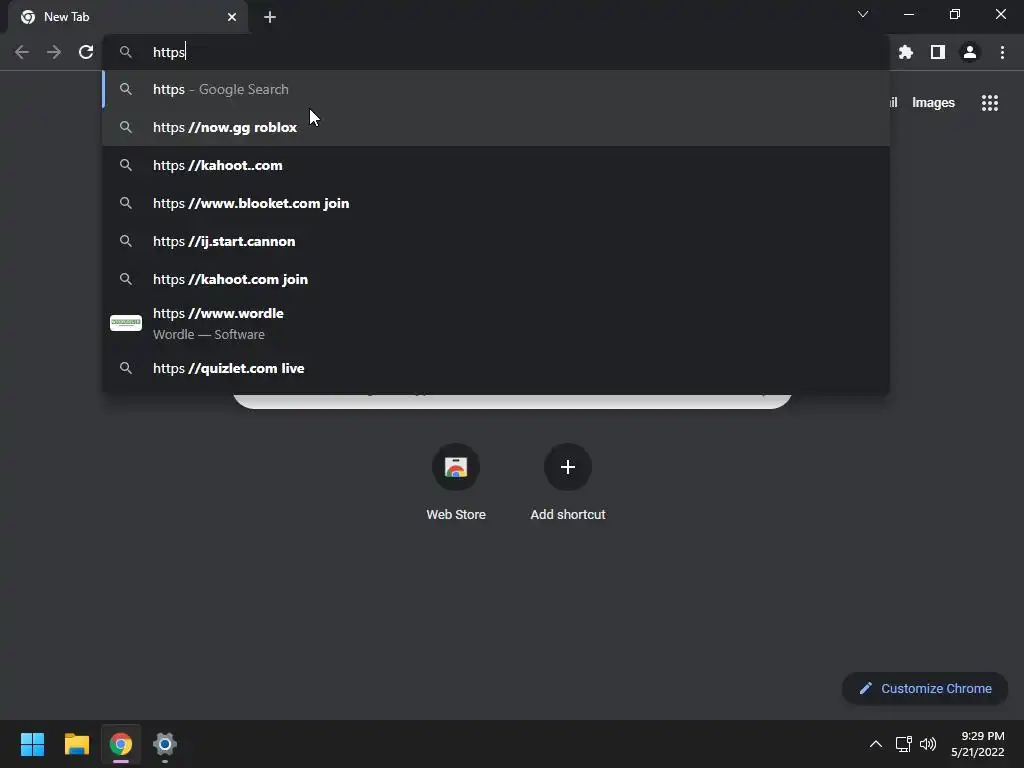Select suggestion https //www.blooket.com join
The image size is (1024, 768).
coord(496,203)
